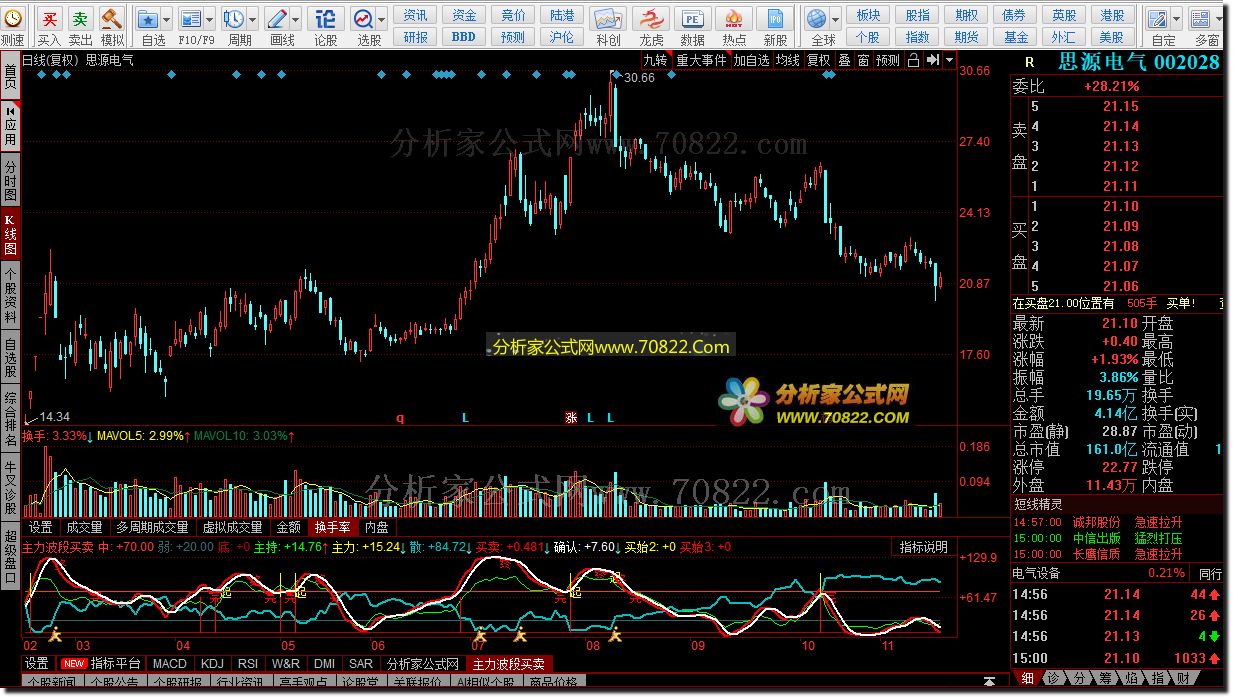Click the lock icon in chart header
Screen dimensions: 1233x697
click(913, 60)
